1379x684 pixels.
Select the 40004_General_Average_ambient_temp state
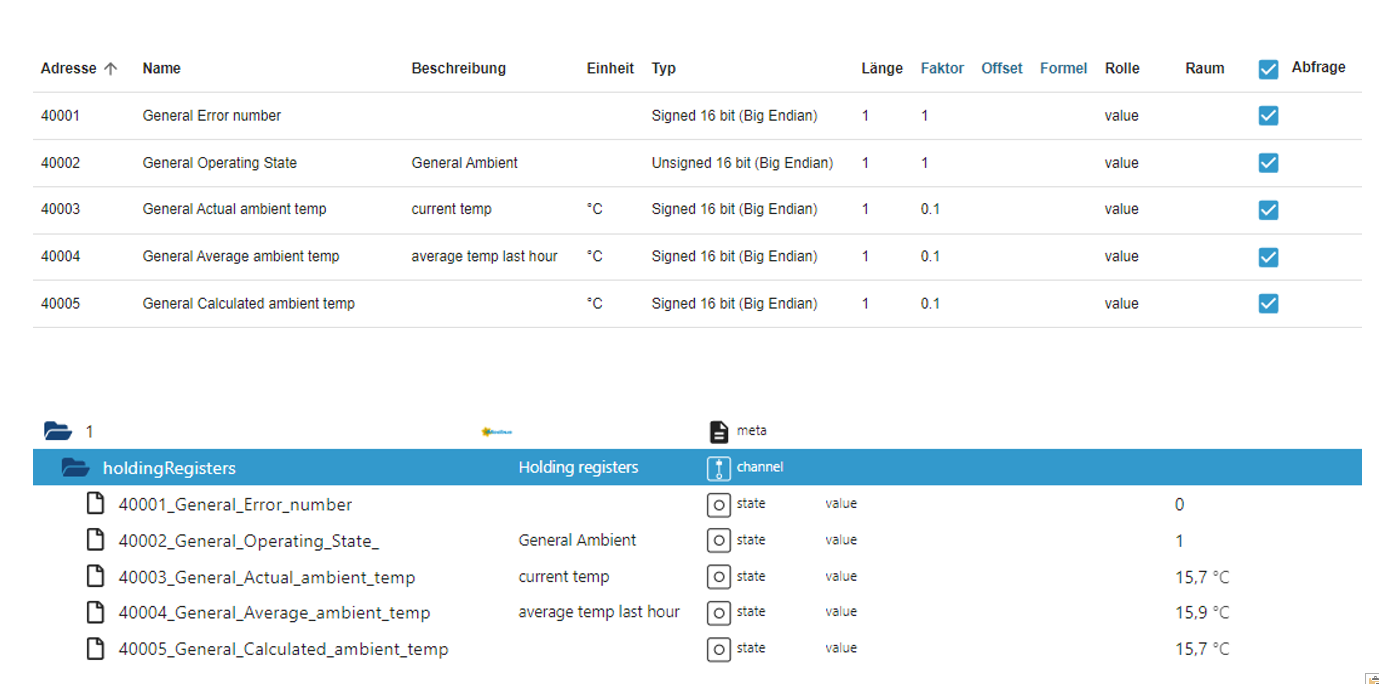click(274, 613)
